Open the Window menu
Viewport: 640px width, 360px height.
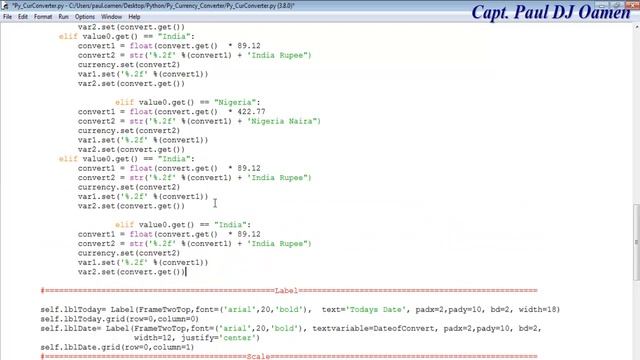pyautogui.click(x=111, y=17)
